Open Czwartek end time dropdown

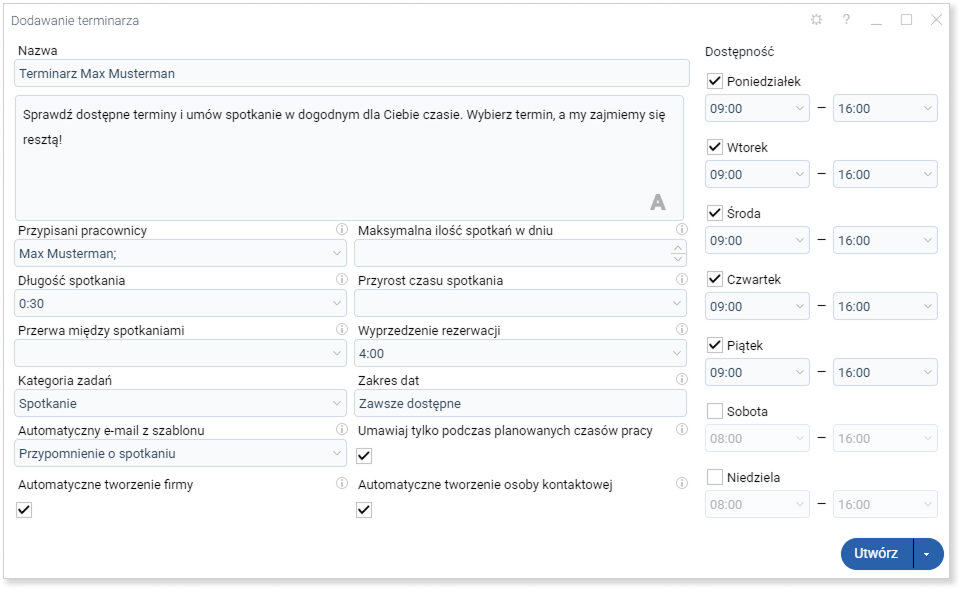point(885,306)
